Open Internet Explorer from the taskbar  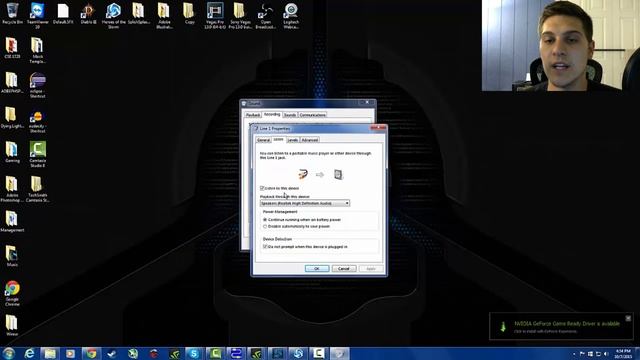pyautogui.click(x=29, y=353)
